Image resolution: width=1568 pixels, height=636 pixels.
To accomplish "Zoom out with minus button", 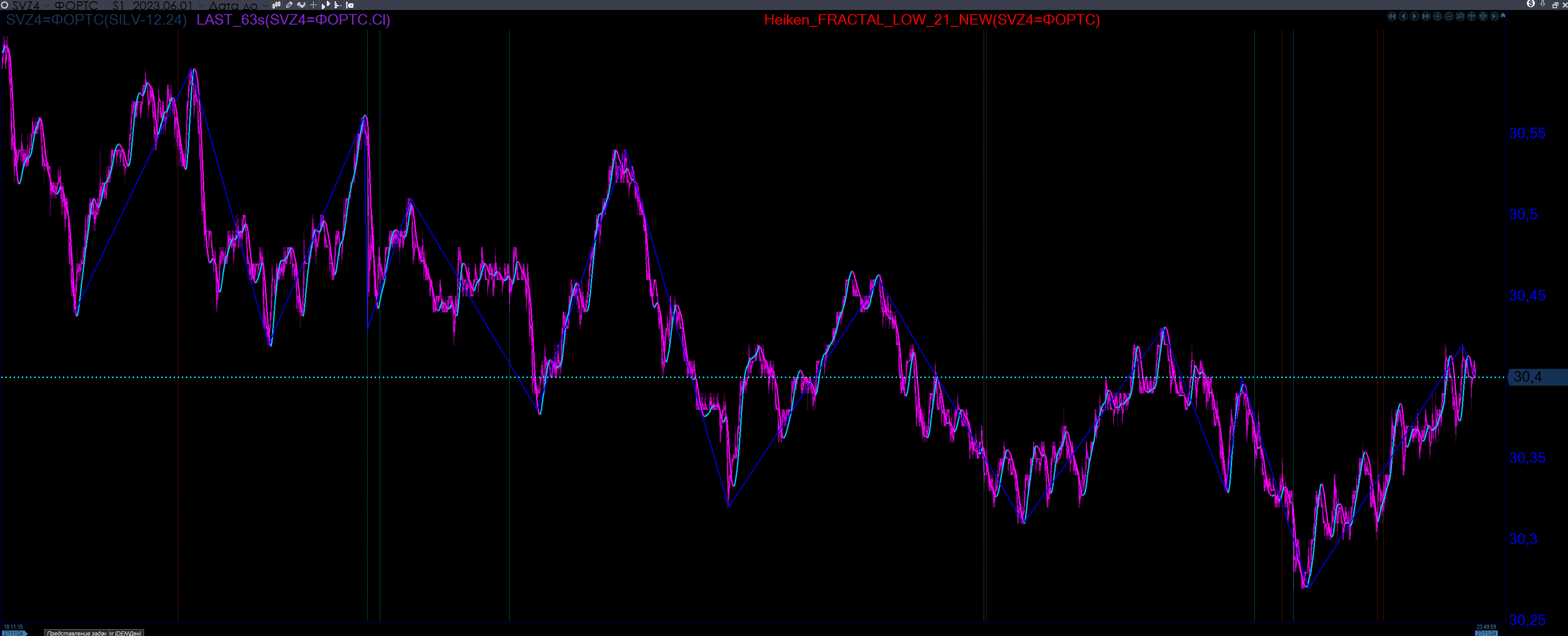I will tap(1449, 16).
